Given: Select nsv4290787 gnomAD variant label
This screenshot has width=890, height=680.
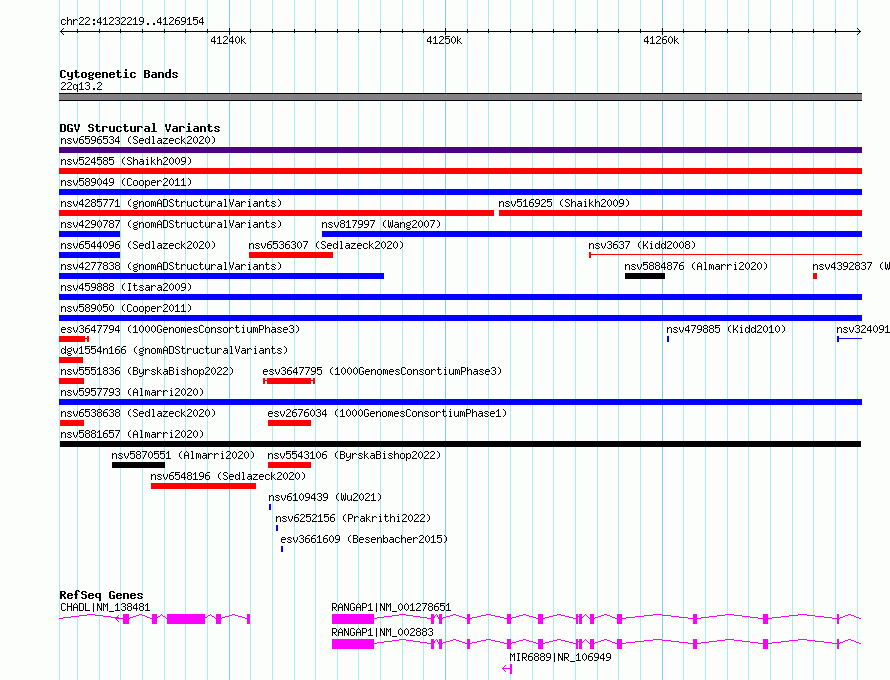Looking at the screenshot, I should click(171, 224).
